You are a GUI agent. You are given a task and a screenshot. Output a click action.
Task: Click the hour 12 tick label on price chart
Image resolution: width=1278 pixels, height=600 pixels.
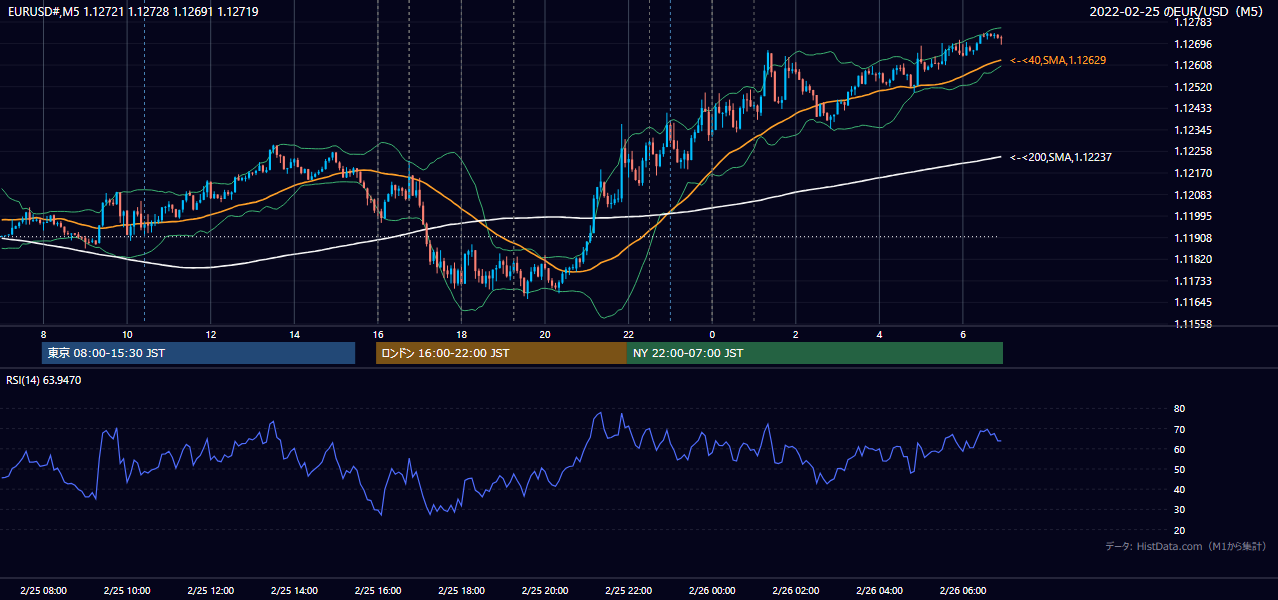coord(210,334)
